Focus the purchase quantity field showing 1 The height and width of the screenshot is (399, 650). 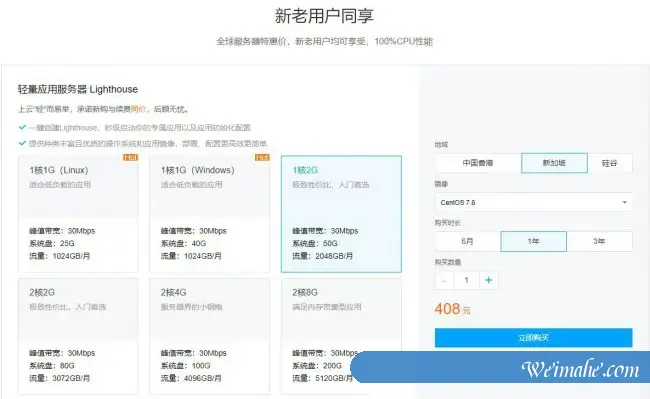tap(467, 281)
